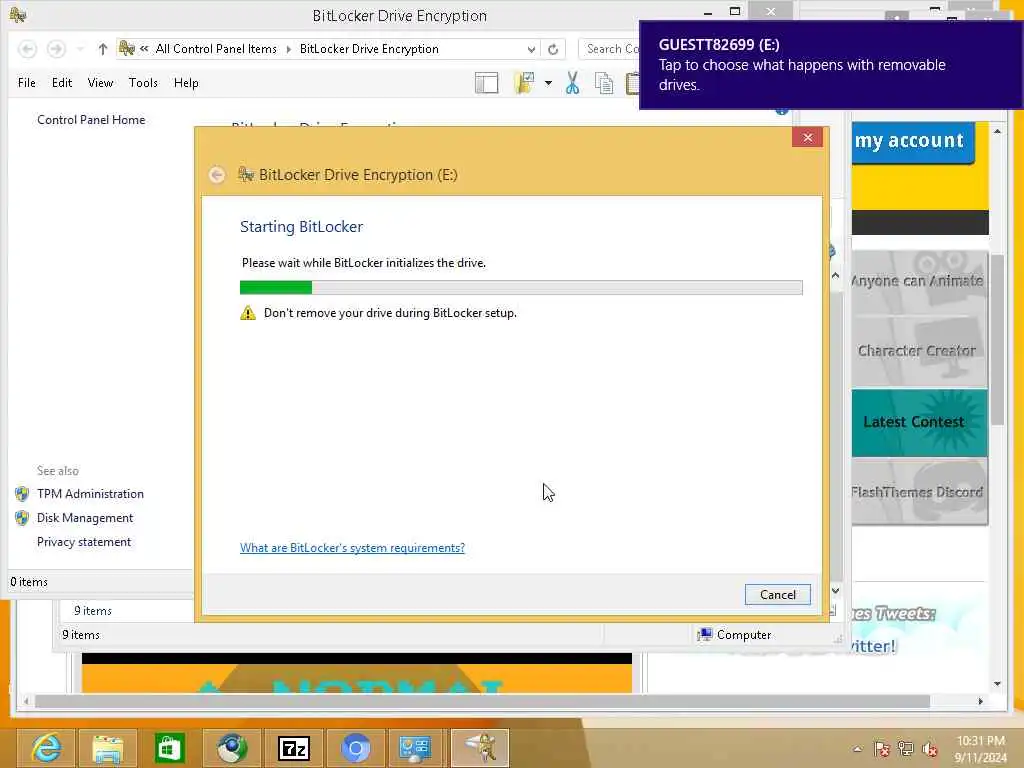Click the back arrow in BitLocker wizard
This screenshot has height=768, width=1024.
point(217,175)
